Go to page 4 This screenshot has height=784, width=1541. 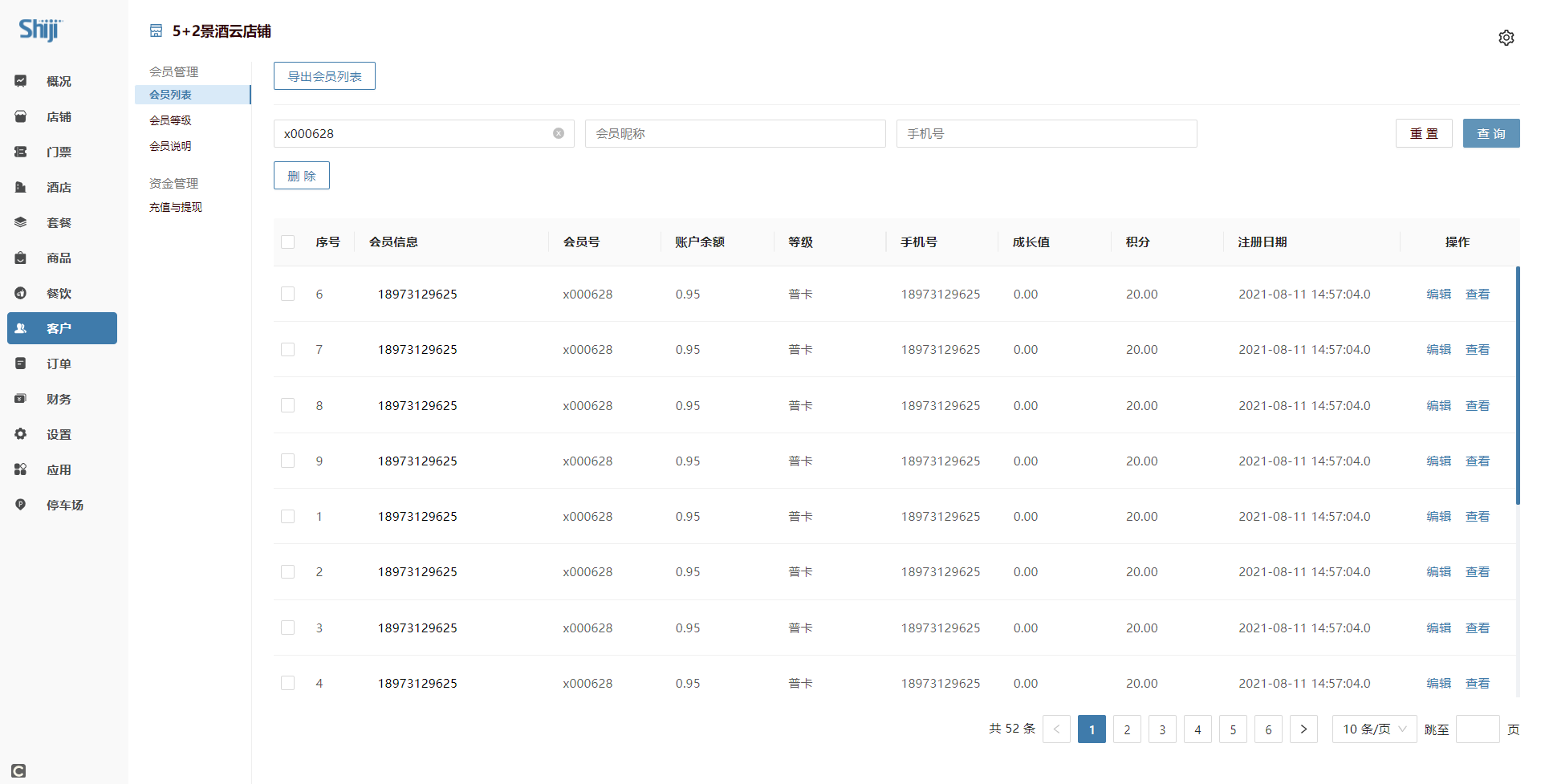(1197, 729)
